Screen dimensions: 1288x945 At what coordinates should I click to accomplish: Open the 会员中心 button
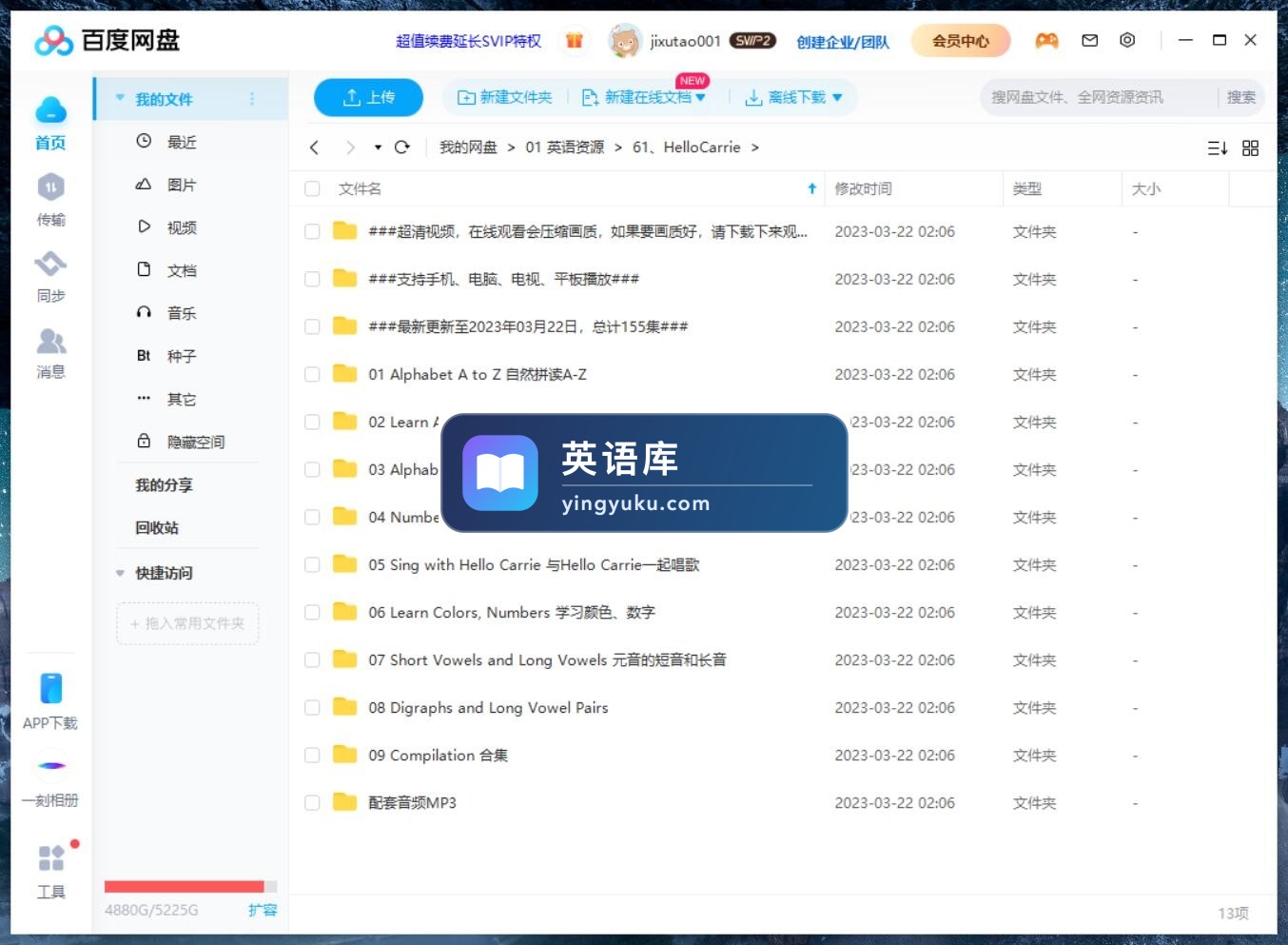(x=960, y=41)
